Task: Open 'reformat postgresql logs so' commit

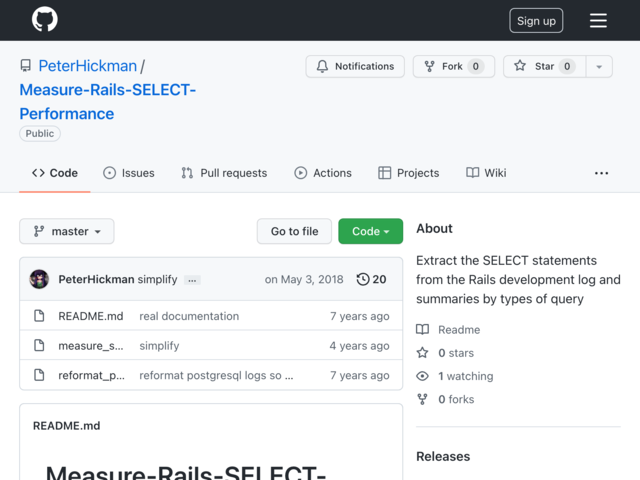Action: click(x=216, y=376)
